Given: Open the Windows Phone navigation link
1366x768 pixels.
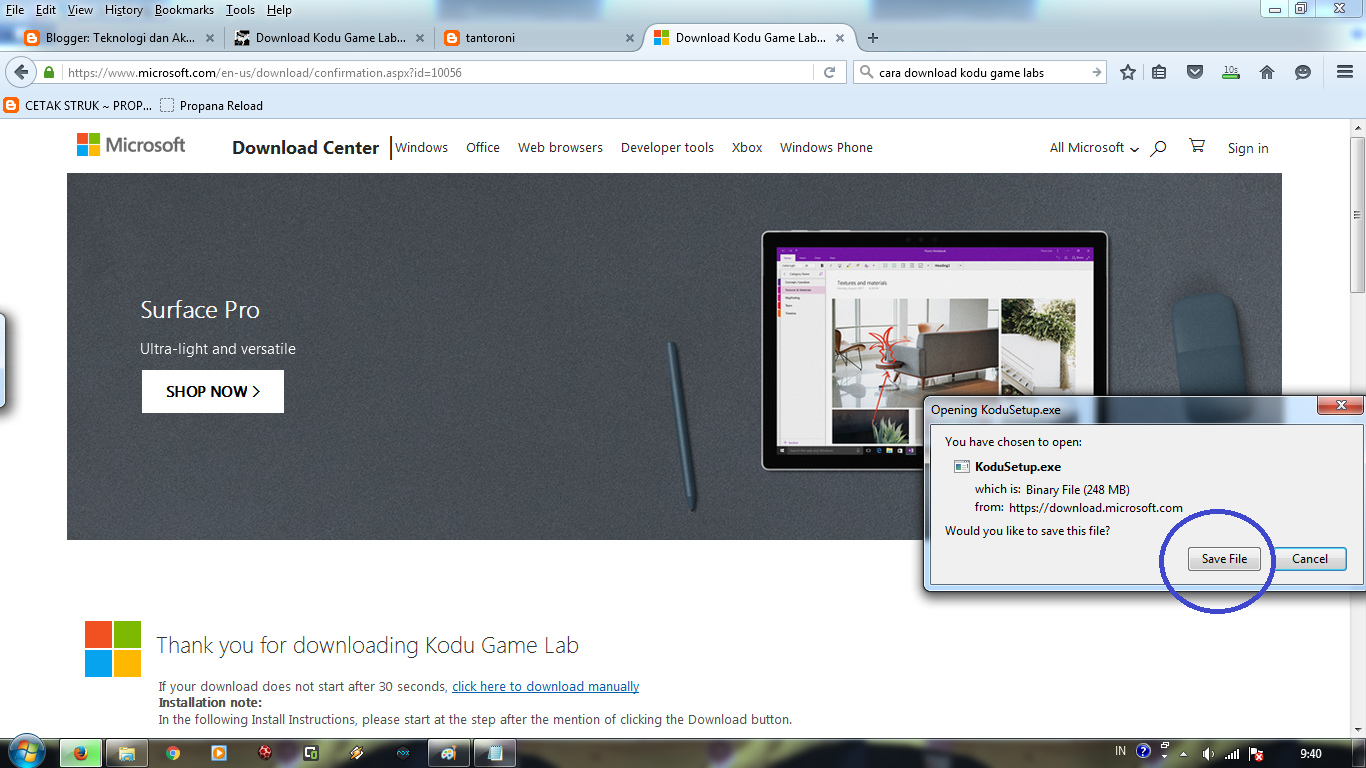Looking at the screenshot, I should pyautogui.click(x=826, y=147).
